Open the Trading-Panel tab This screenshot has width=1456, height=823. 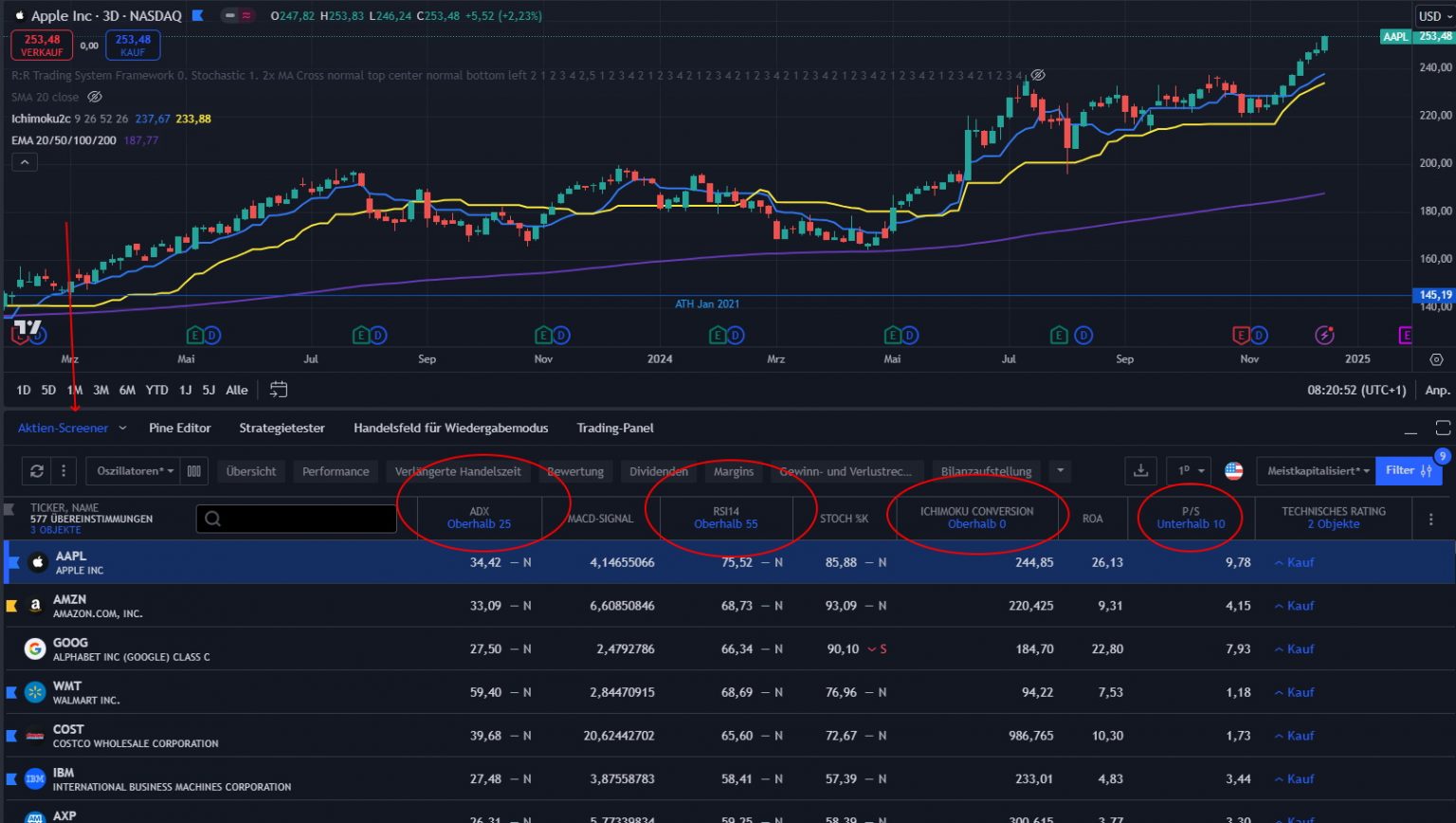click(615, 428)
